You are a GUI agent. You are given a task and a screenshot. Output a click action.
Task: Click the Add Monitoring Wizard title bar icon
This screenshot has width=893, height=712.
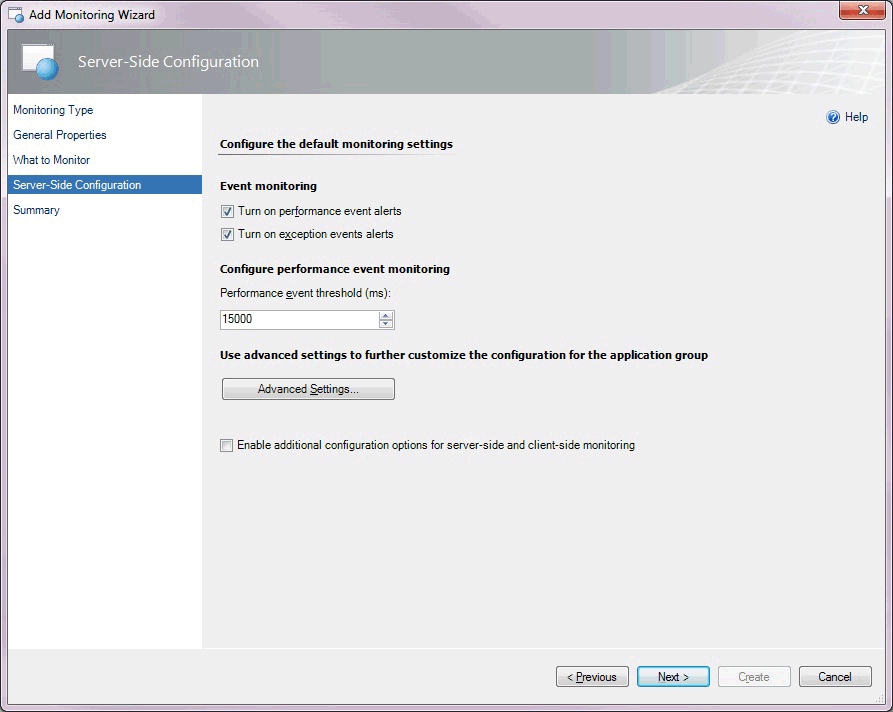(x=15, y=14)
